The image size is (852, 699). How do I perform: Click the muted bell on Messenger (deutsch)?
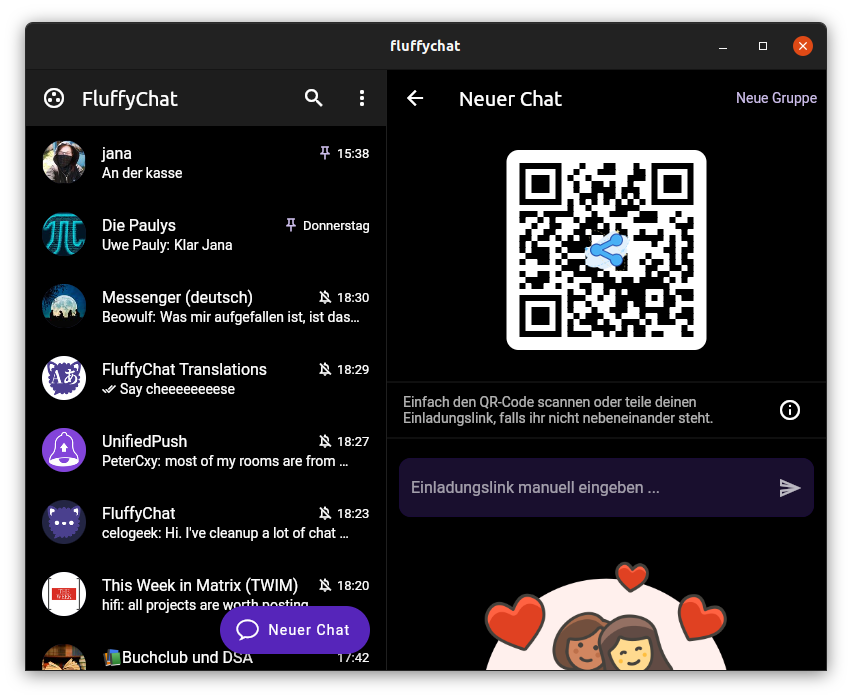(x=324, y=298)
